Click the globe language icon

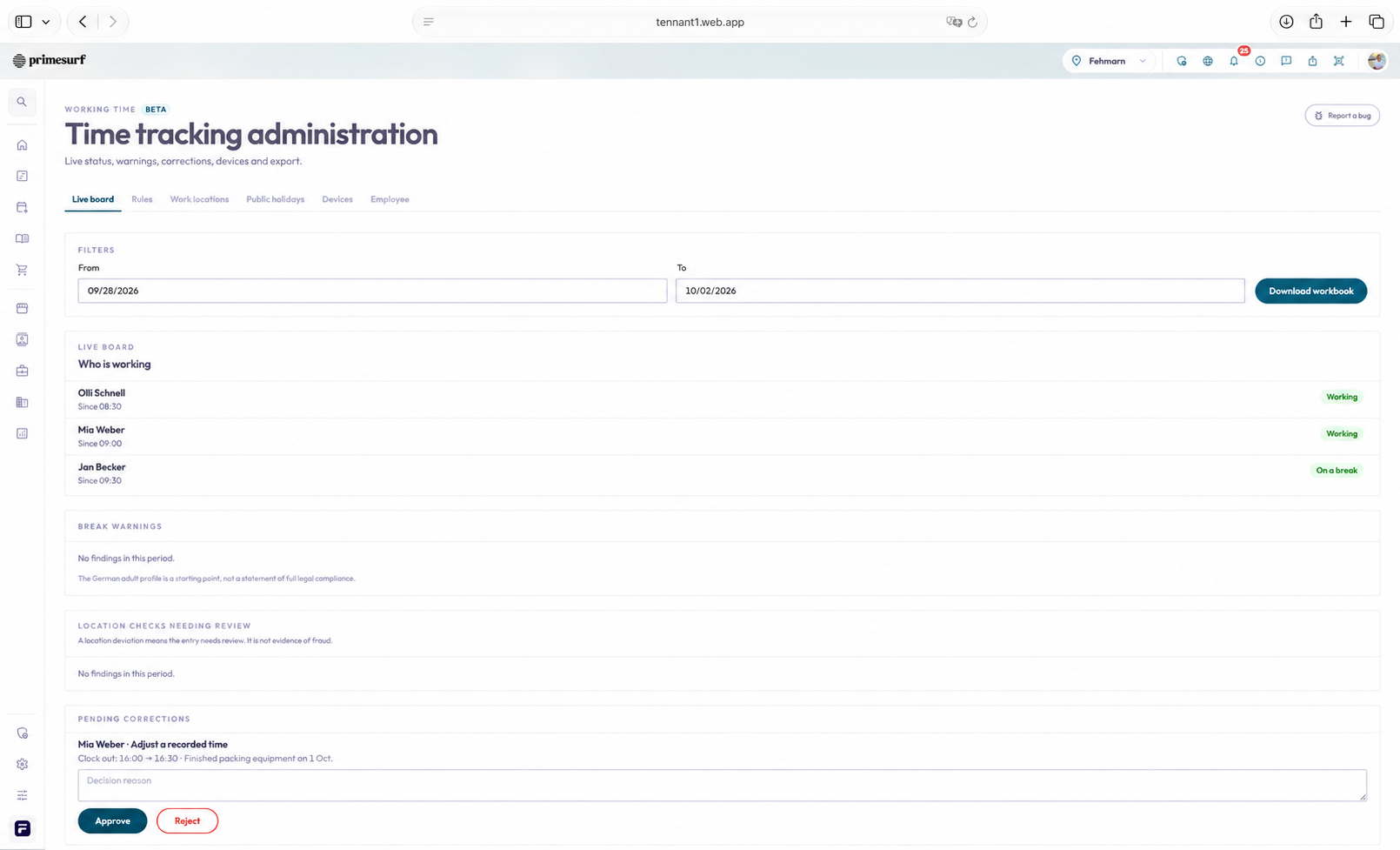(1208, 61)
